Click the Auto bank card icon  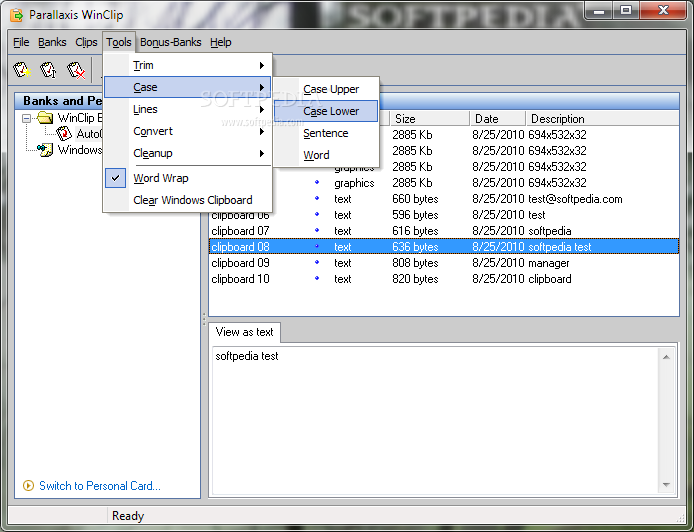coord(64,133)
